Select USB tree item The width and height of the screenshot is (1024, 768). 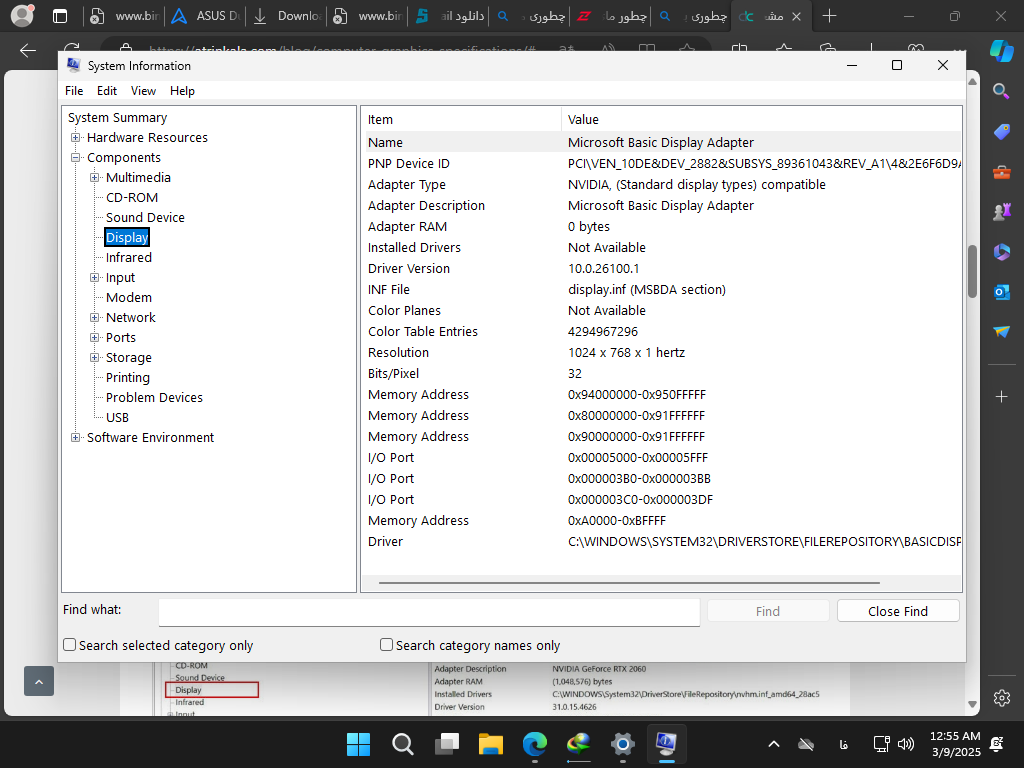click(118, 417)
